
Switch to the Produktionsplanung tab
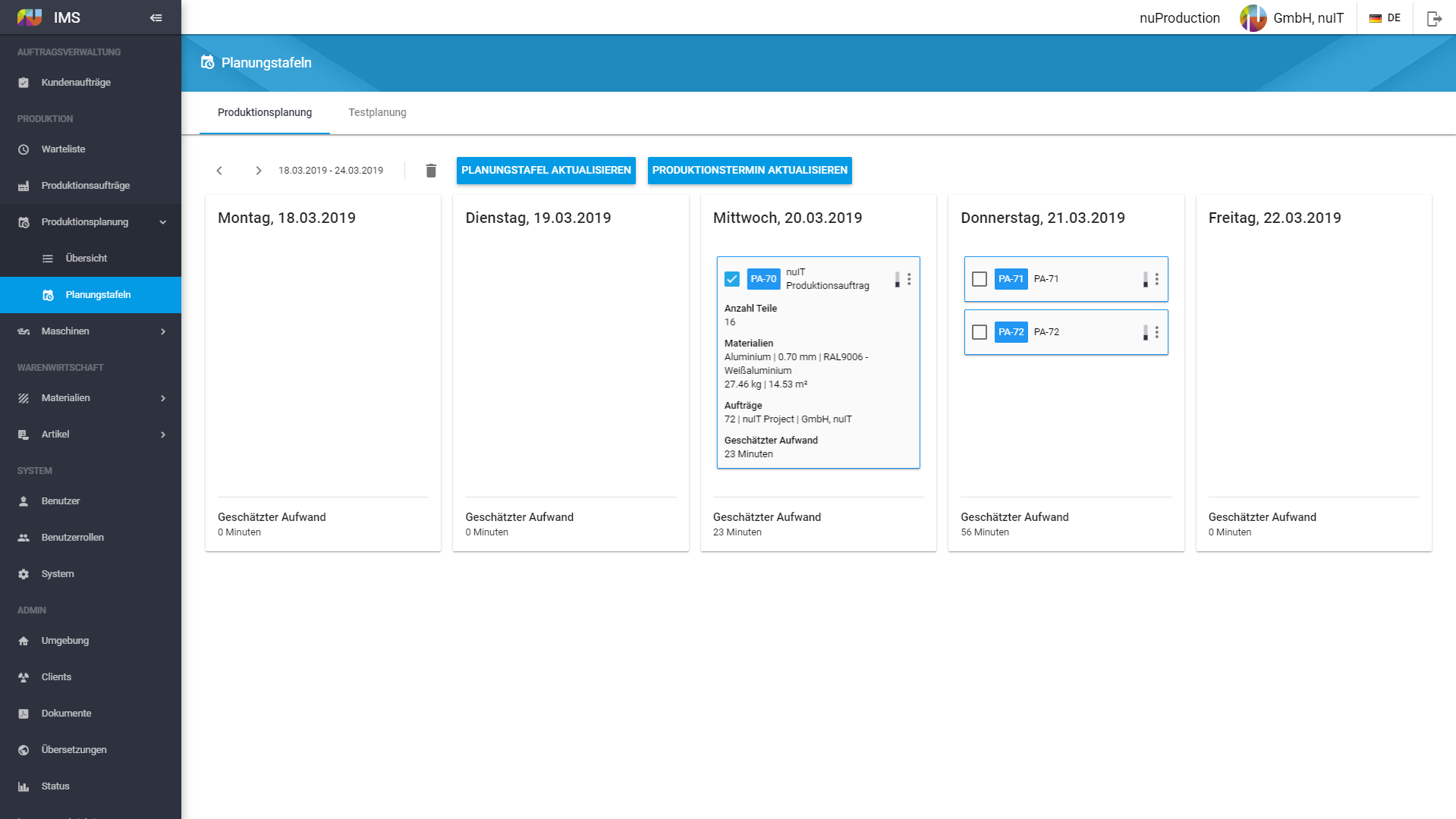point(265,112)
